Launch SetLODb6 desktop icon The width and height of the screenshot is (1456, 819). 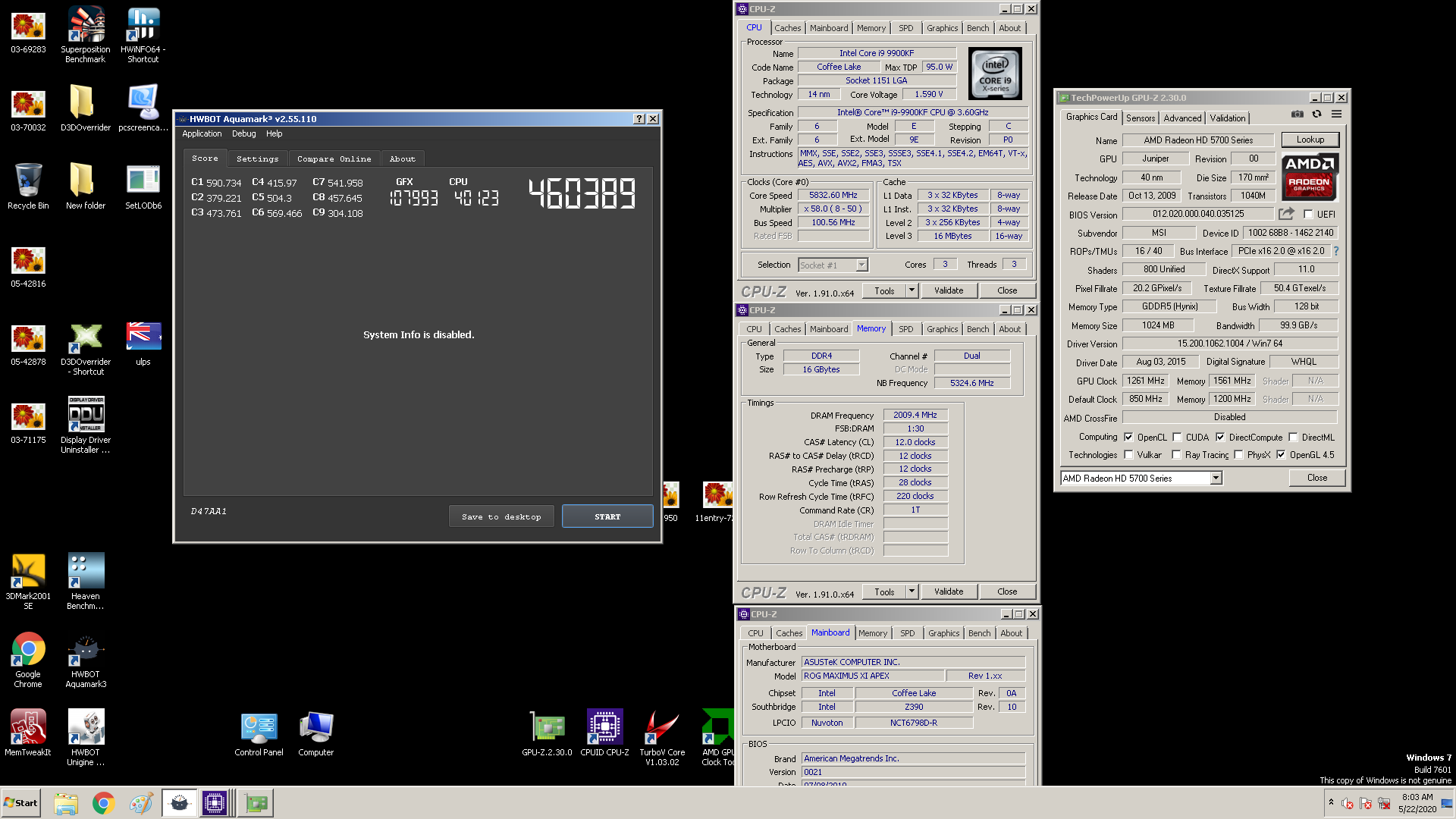tap(143, 186)
